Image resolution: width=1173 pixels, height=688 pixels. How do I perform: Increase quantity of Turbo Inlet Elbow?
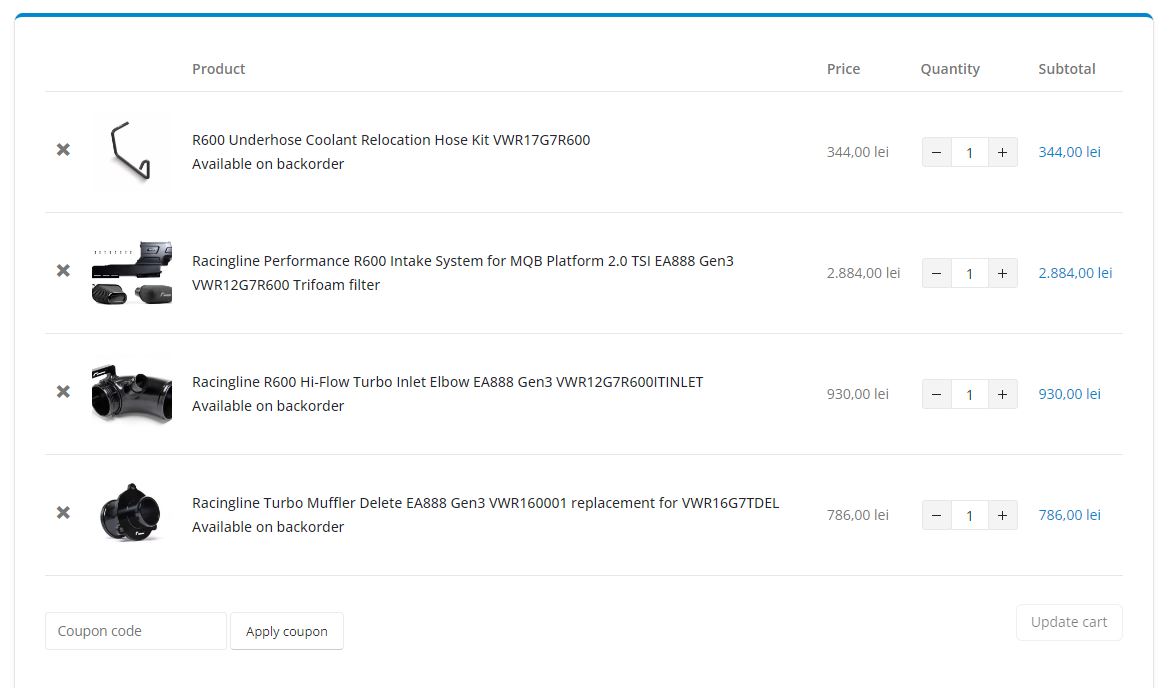tap(1002, 395)
